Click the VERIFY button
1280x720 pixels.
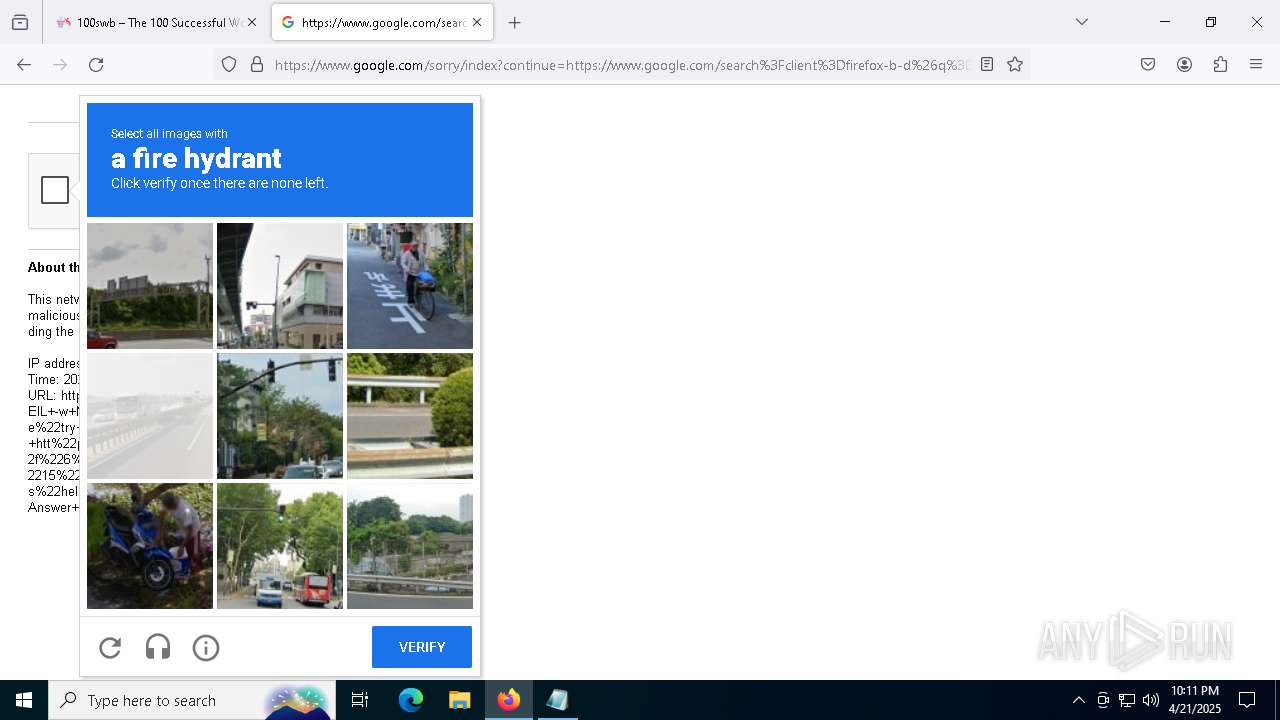tap(422, 647)
